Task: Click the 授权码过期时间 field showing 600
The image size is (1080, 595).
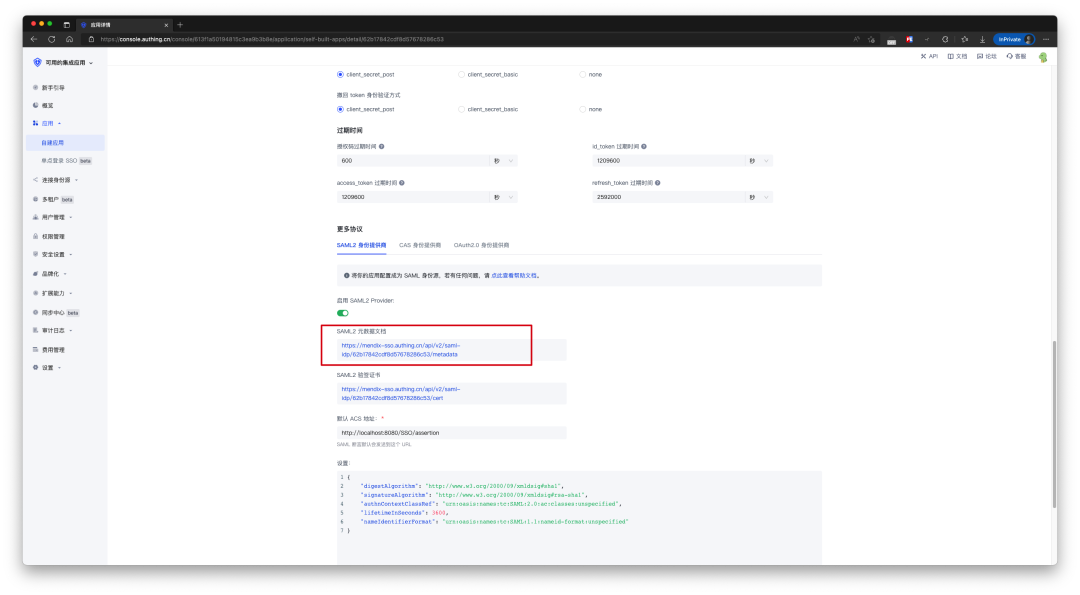Action: click(x=413, y=160)
